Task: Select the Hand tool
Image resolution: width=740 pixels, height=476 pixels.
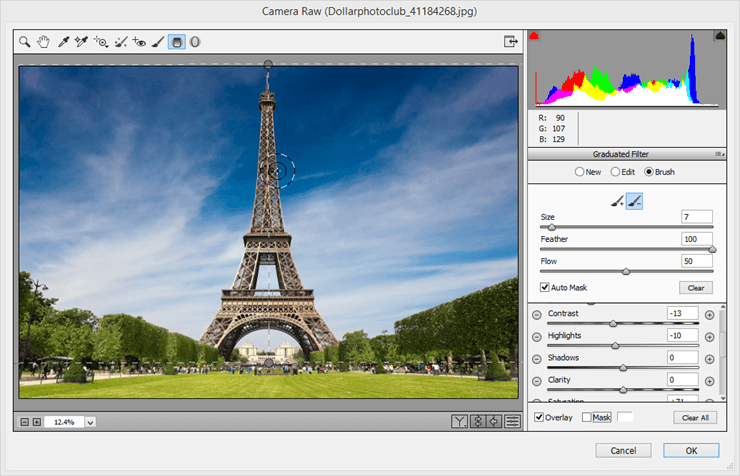Action: tap(43, 42)
